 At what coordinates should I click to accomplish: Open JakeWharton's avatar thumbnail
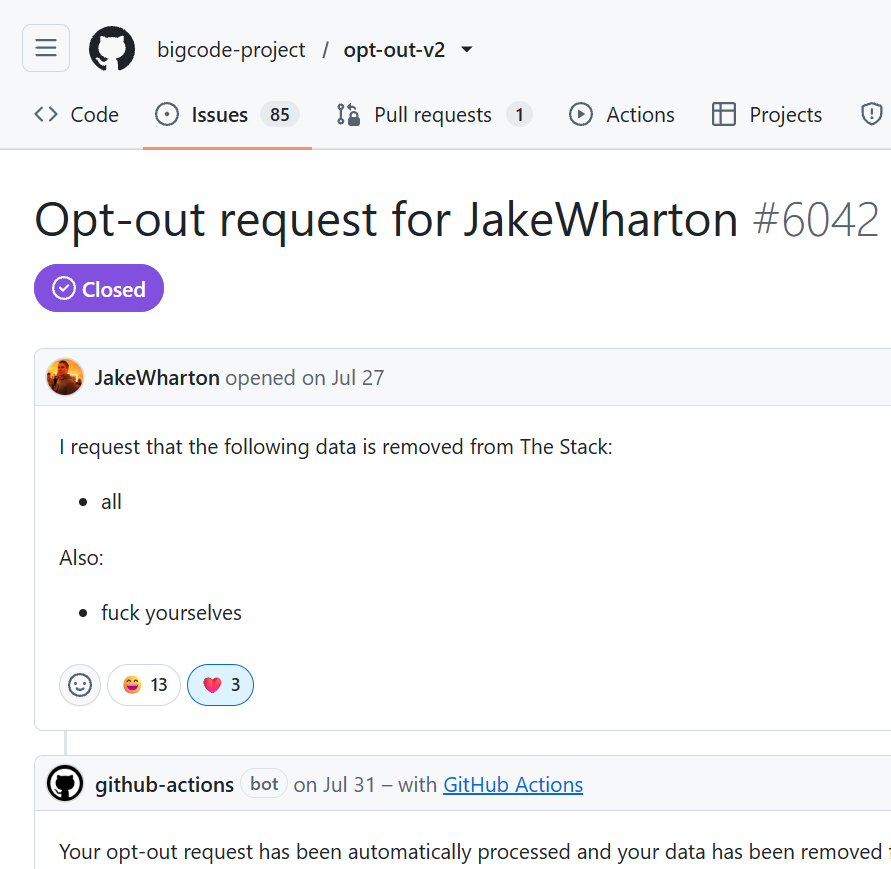click(x=65, y=377)
